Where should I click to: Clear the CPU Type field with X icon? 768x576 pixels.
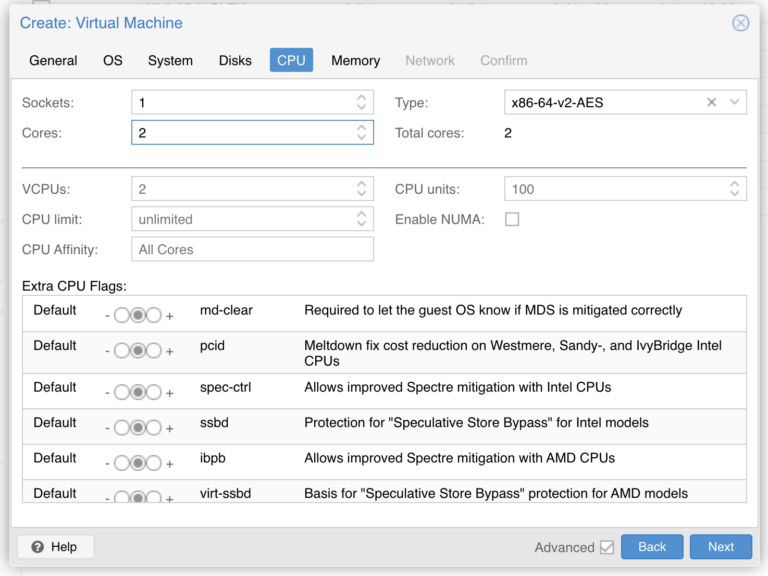[x=711, y=102]
